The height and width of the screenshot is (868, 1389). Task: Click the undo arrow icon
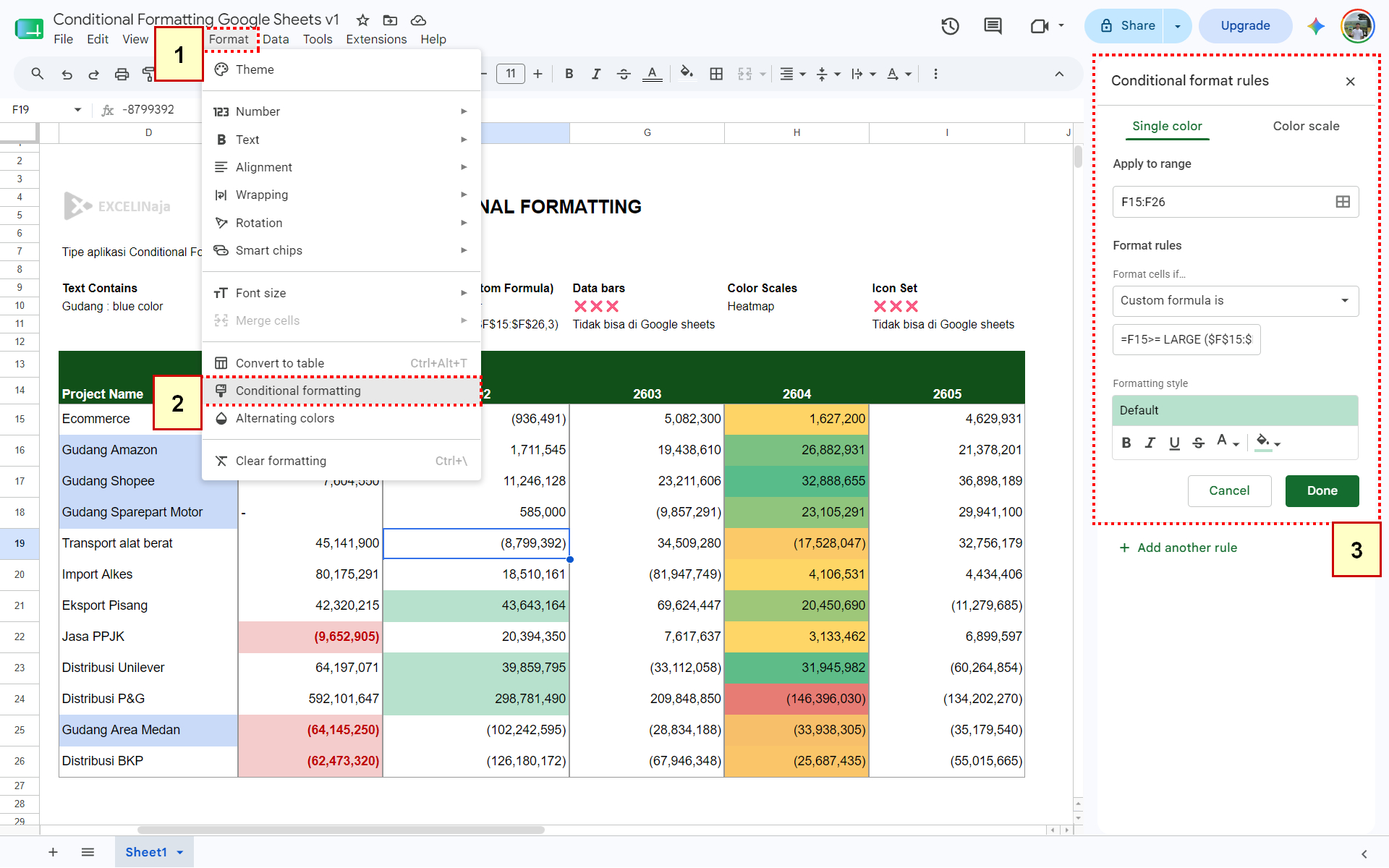coord(67,74)
